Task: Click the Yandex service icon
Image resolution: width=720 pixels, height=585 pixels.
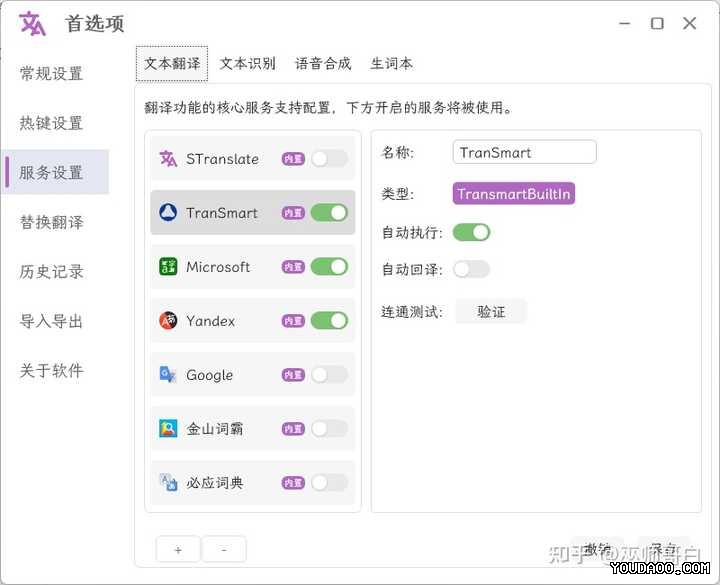Action: tap(168, 321)
